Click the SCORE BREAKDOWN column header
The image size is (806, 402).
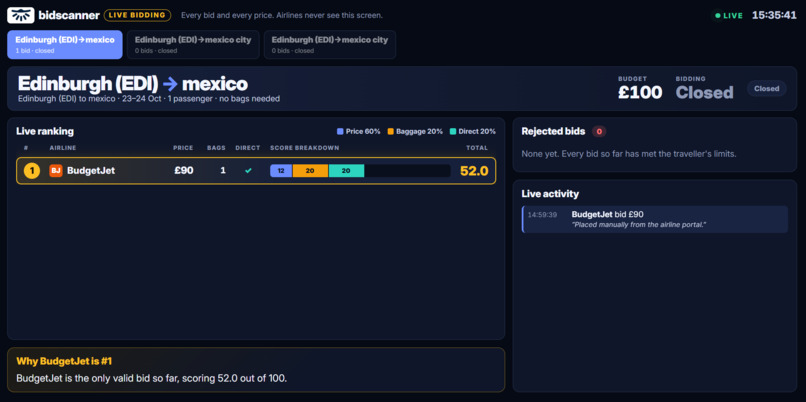coord(305,148)
